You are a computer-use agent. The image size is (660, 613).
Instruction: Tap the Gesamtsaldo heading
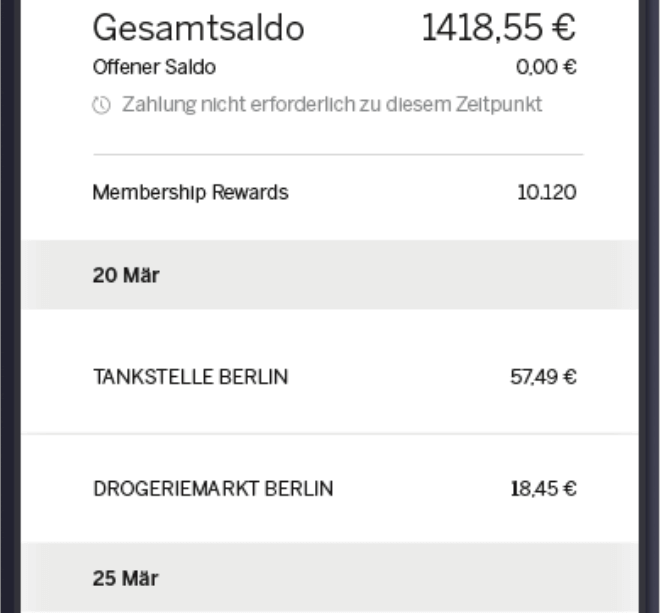click(x=198, y=29)
